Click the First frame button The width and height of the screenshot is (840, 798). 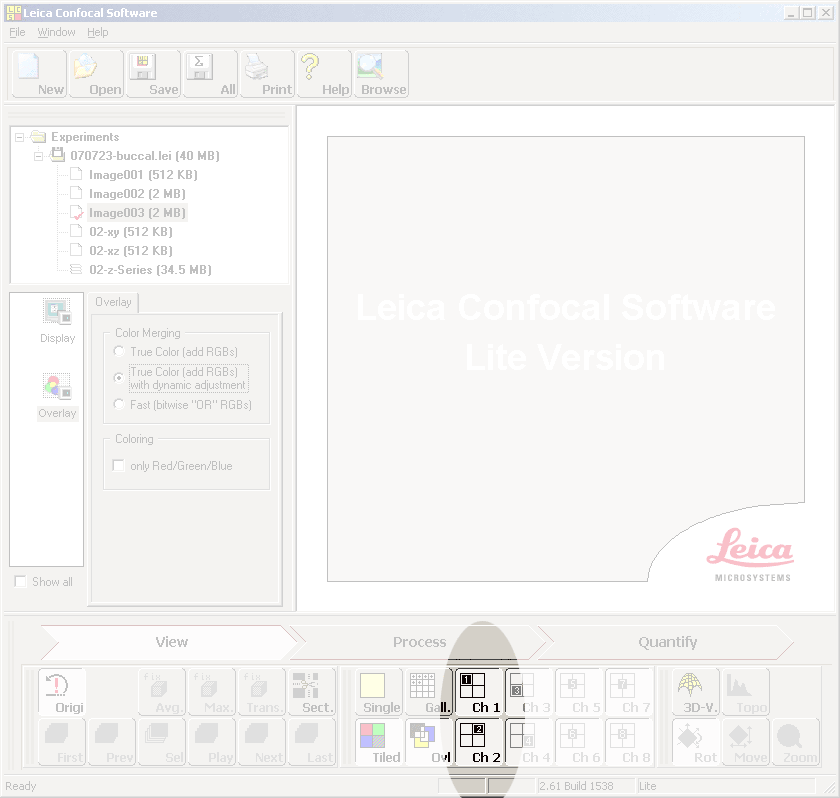coord(62,742)
